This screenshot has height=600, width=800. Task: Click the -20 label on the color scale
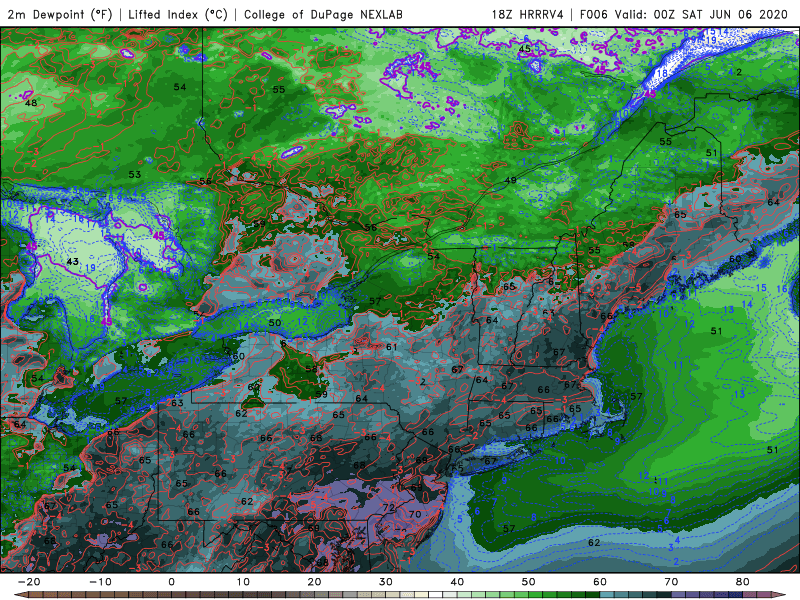click(x=29, y=582)
